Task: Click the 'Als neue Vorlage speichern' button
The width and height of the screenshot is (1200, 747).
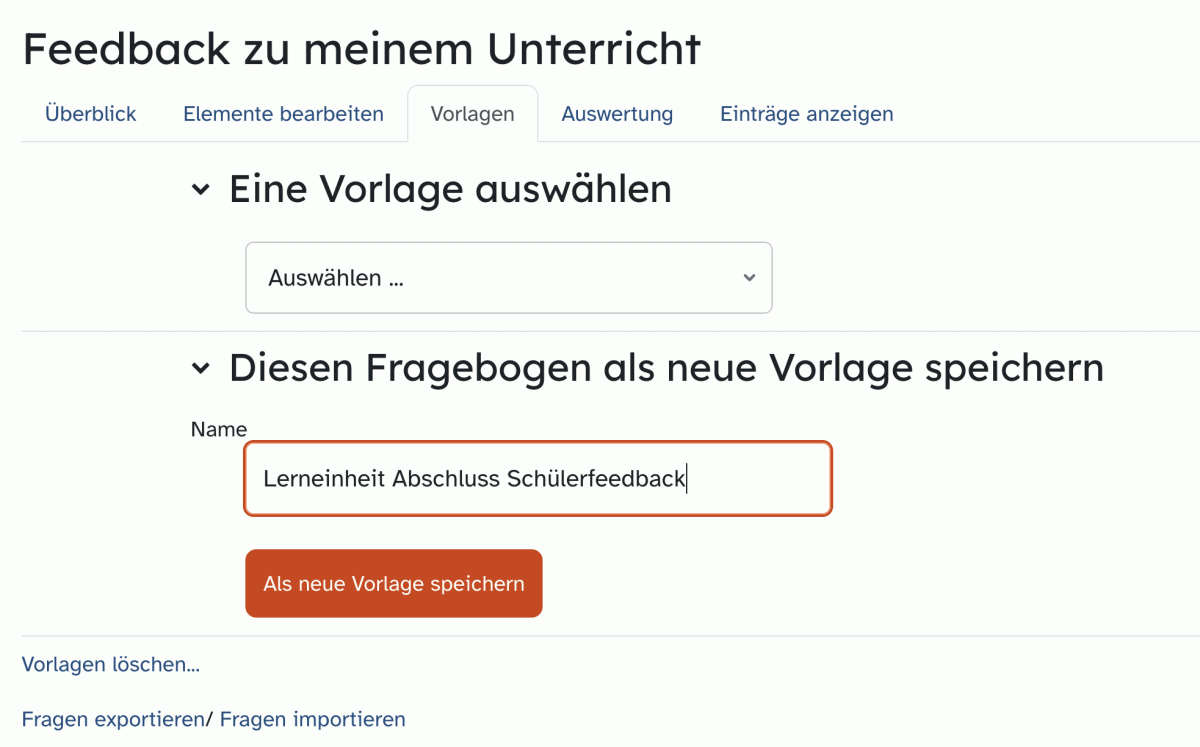Action: point(394,583)
